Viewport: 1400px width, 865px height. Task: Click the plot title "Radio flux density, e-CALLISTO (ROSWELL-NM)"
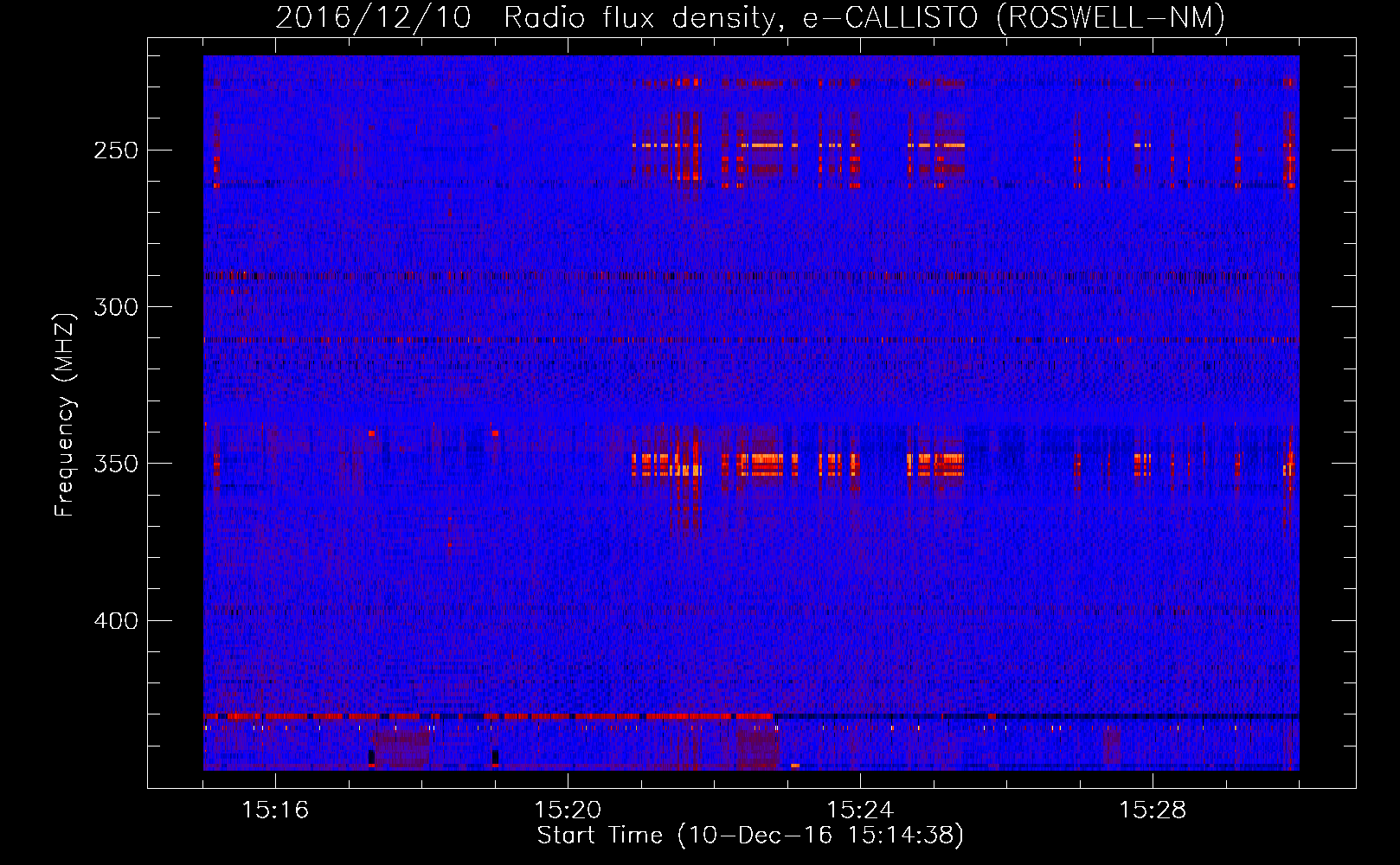[x=864, y=17]
